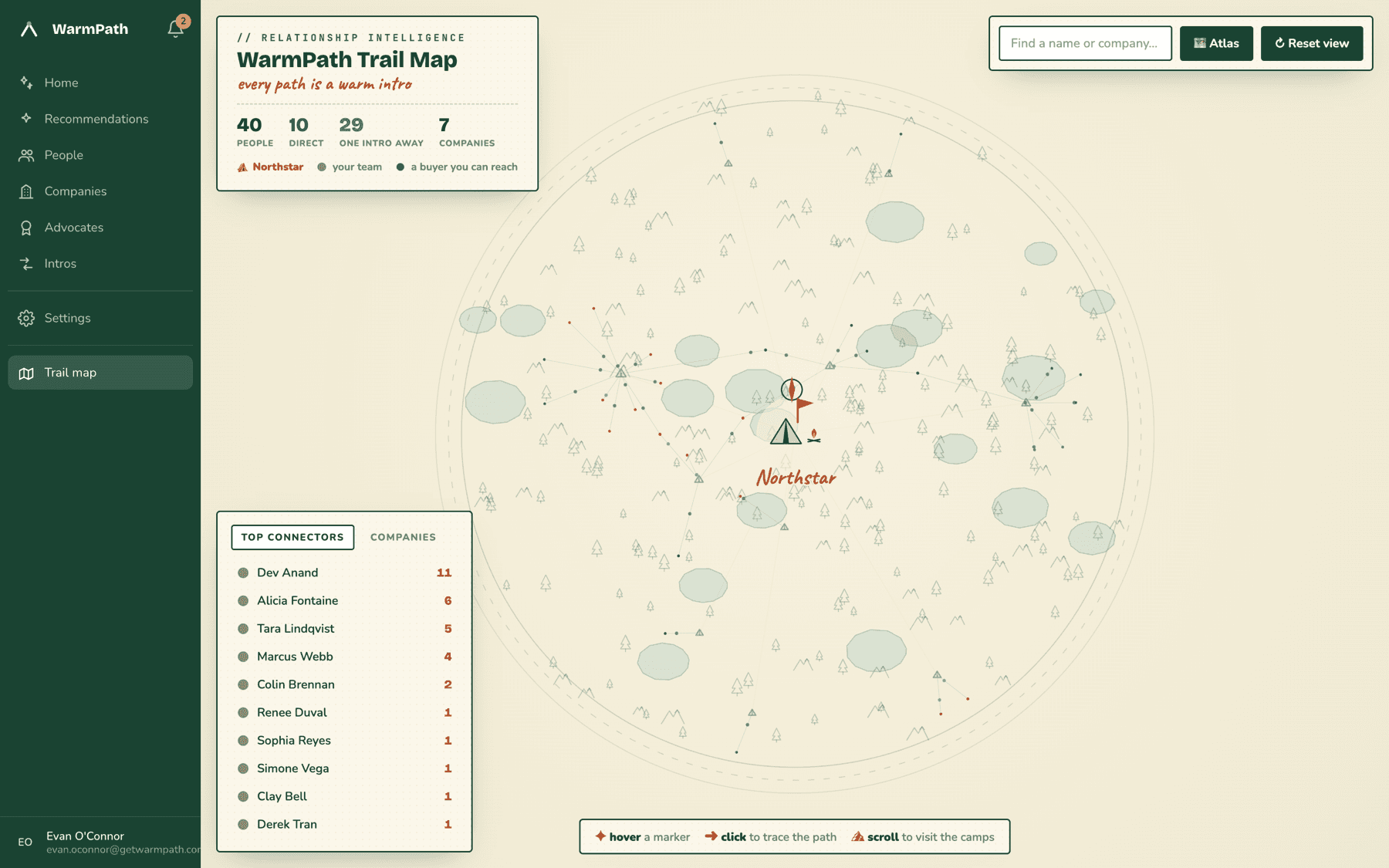
Task: Select Marcus Webb in connectors list
Action: pos(344,657)
